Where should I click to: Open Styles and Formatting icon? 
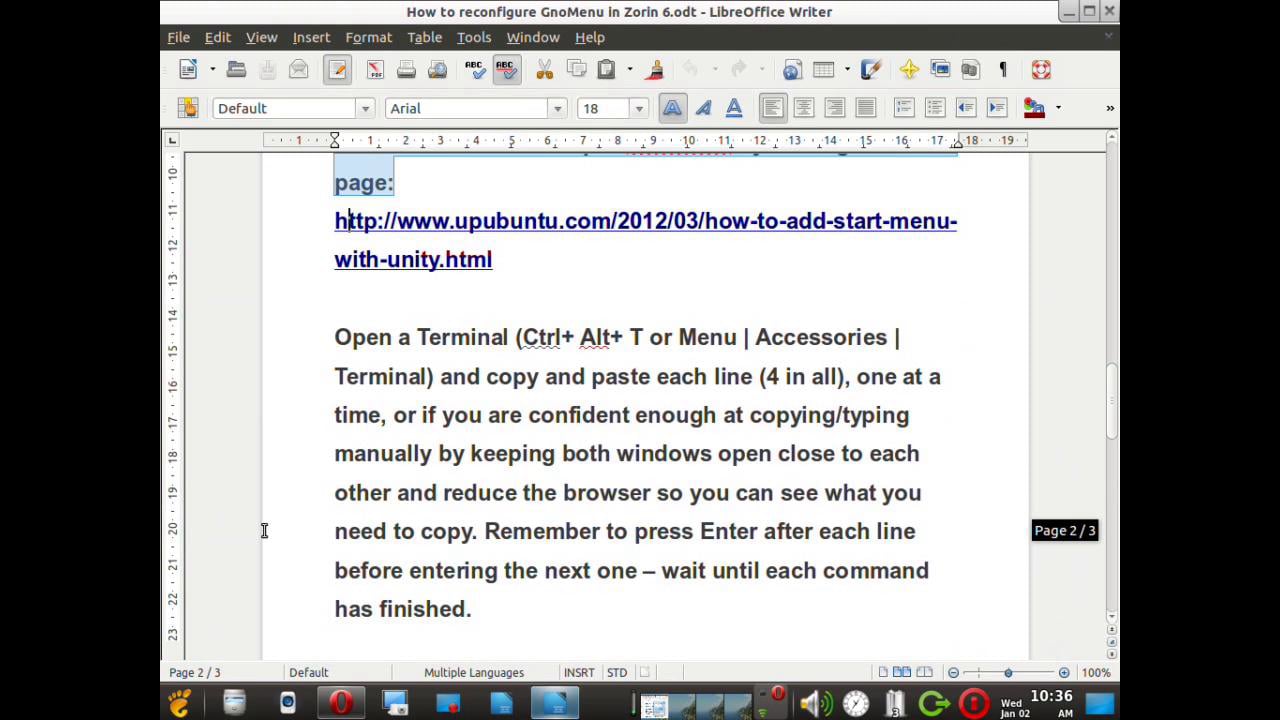click(188, 108)
